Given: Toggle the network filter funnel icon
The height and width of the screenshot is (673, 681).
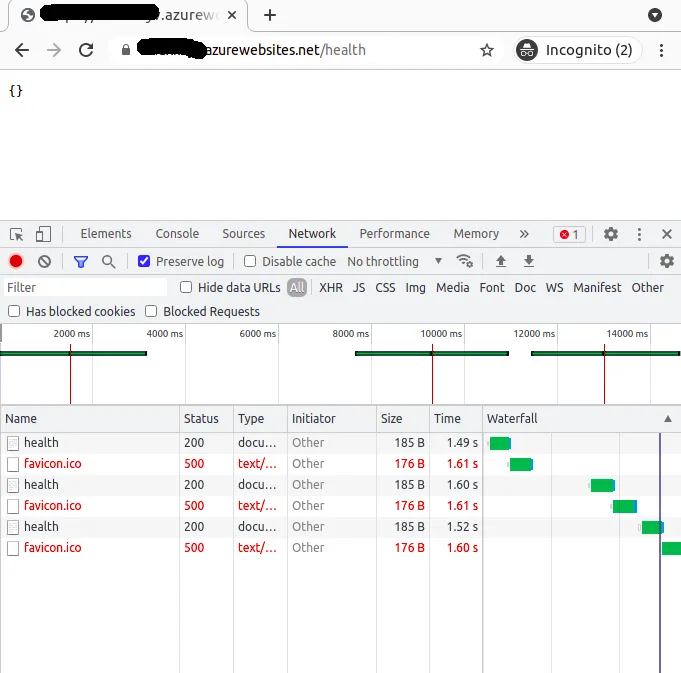Looking at the screenshot, I should tap(81, 261).
